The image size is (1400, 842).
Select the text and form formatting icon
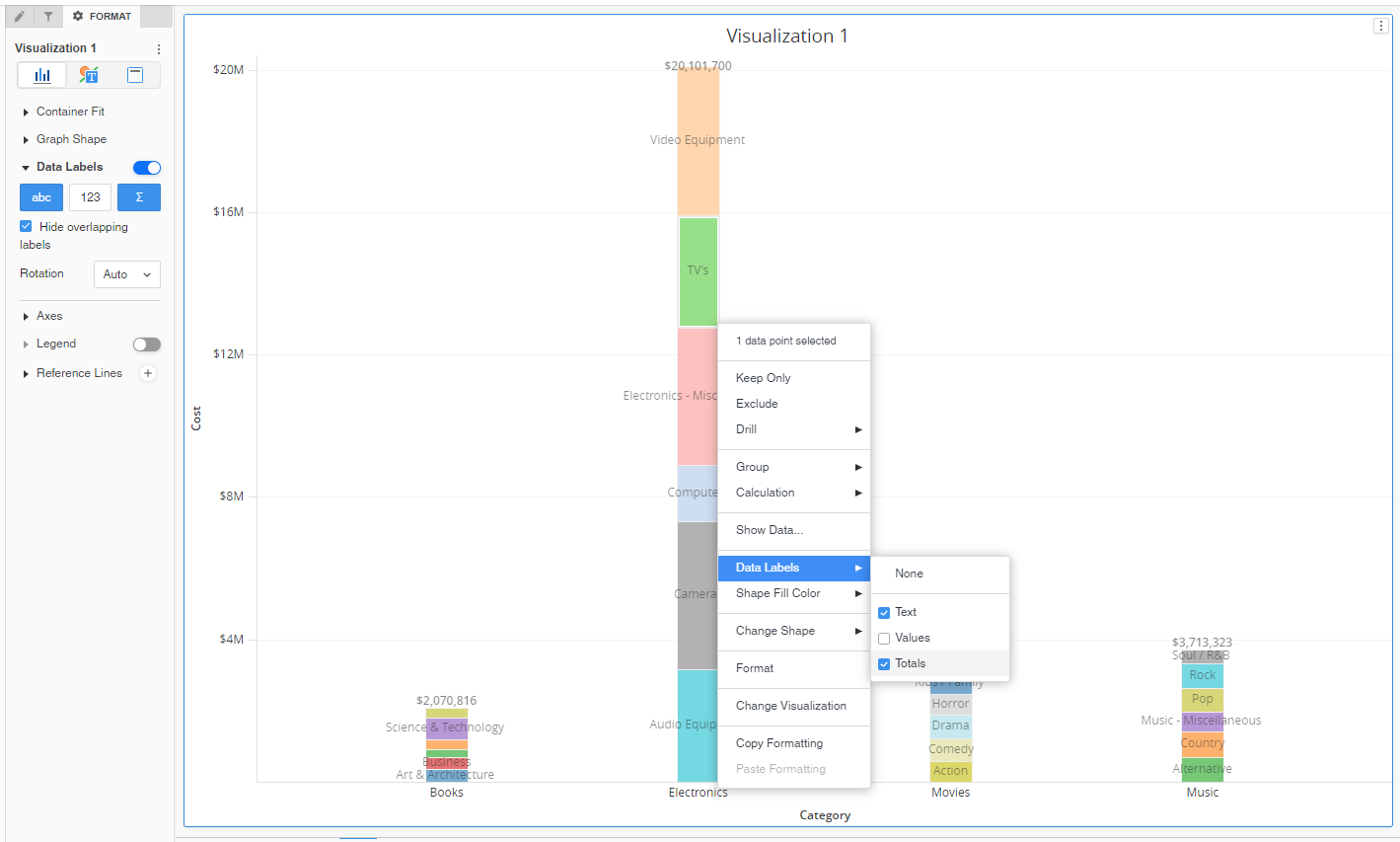pos(89,75)
